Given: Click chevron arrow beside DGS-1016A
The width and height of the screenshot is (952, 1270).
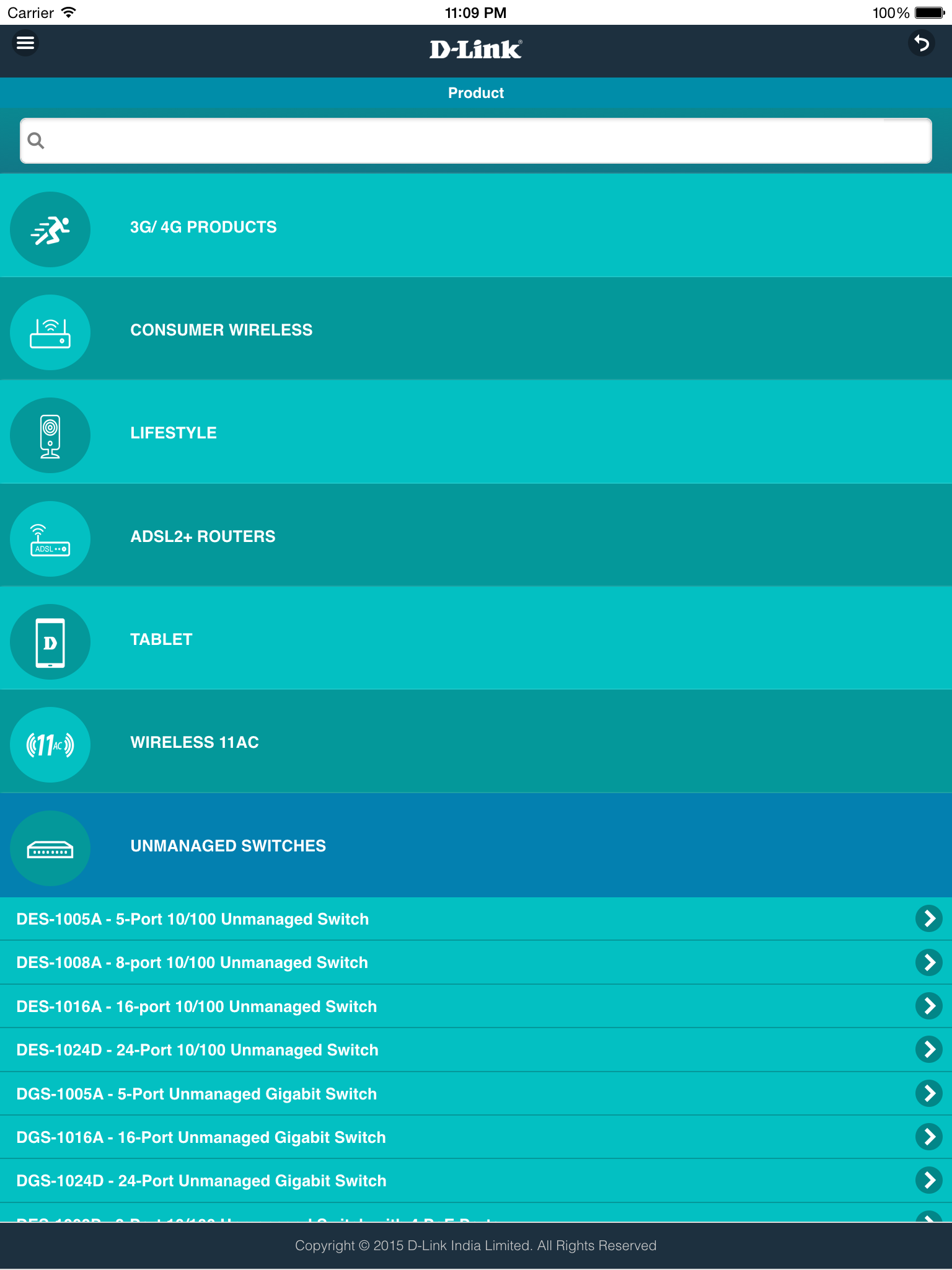Looking at the screenshot, I should pos(929,1137).
